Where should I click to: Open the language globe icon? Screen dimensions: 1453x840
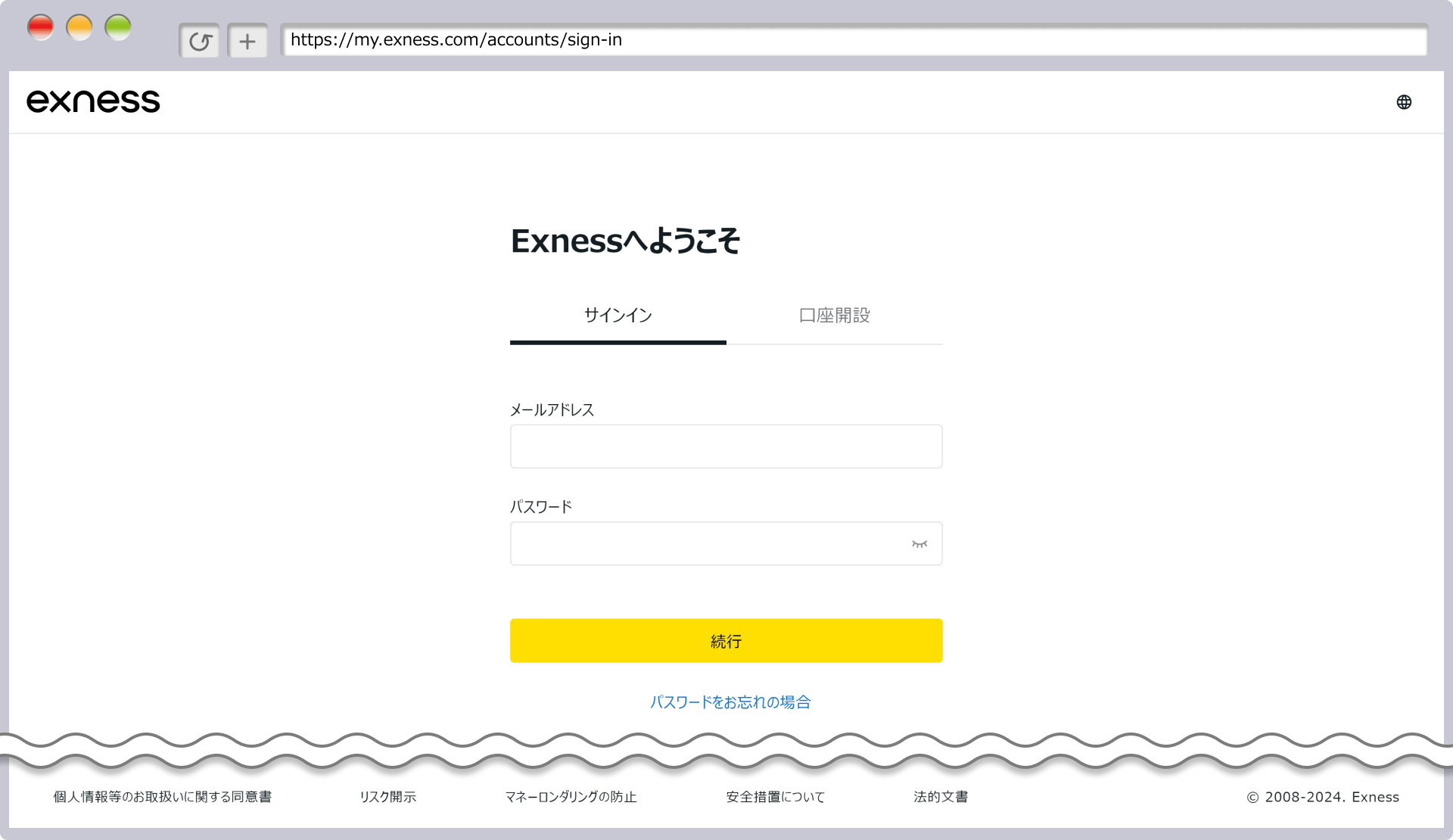(x=1404, y=102)
